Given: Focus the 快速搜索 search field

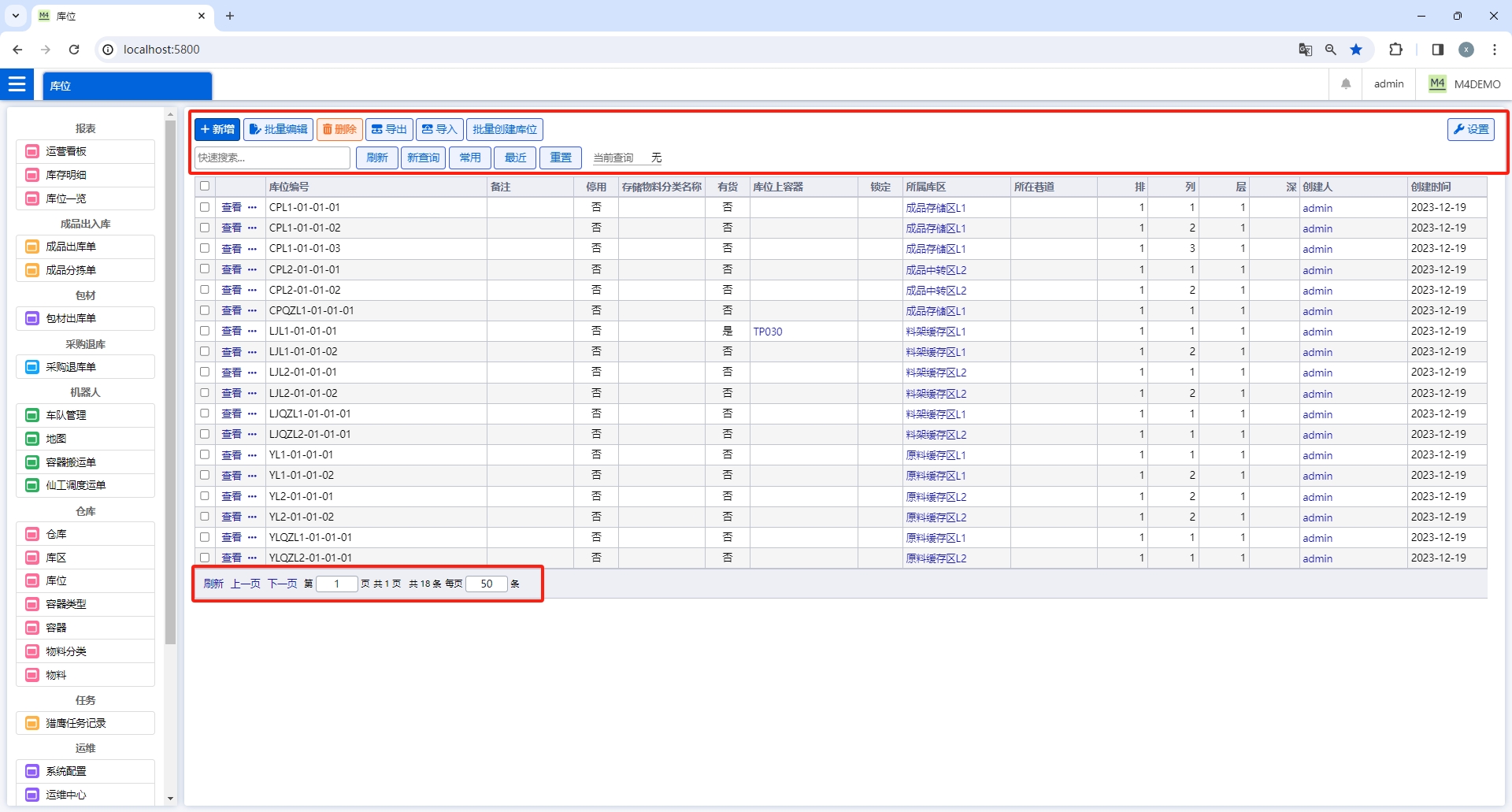Looking at the screenshot, I should [x=272, y=158].
